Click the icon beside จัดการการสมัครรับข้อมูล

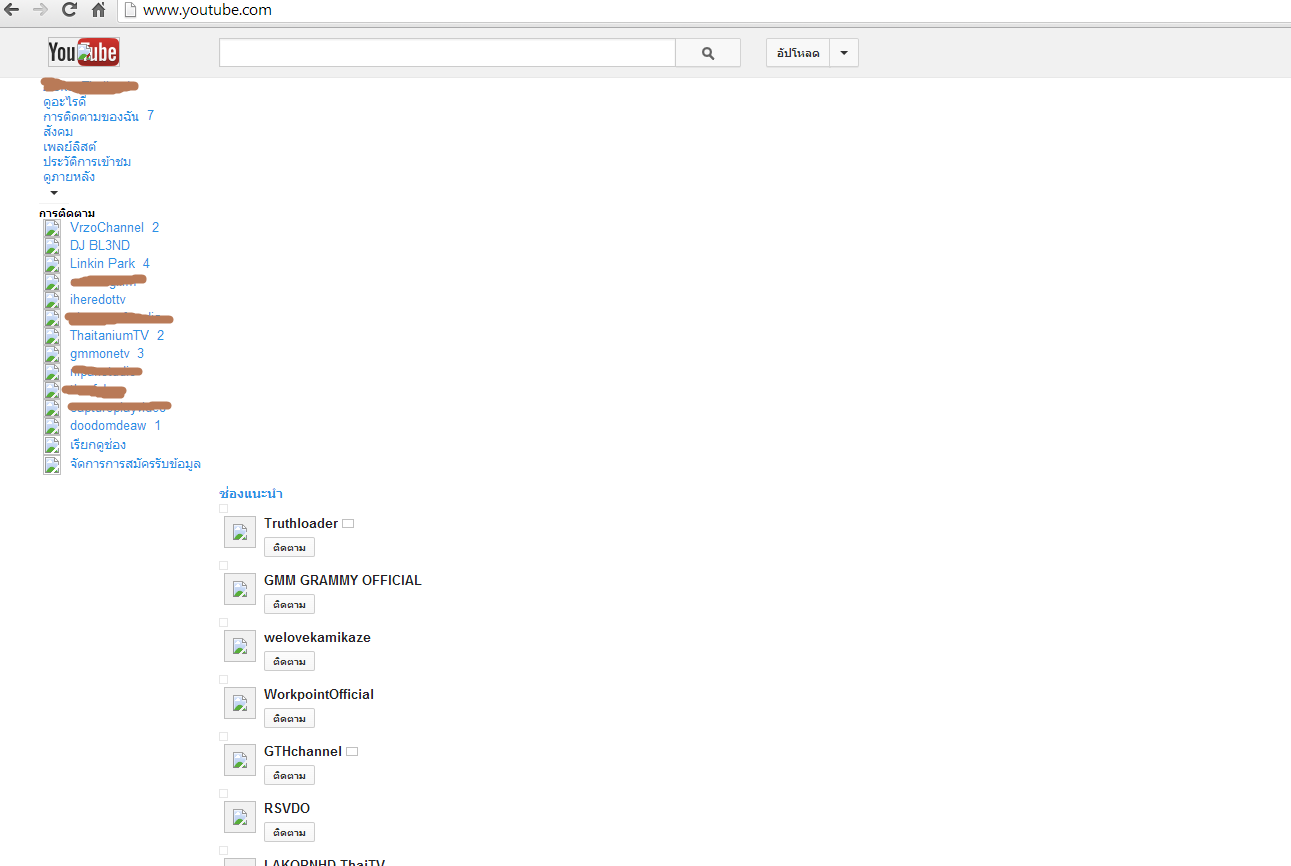52,464
